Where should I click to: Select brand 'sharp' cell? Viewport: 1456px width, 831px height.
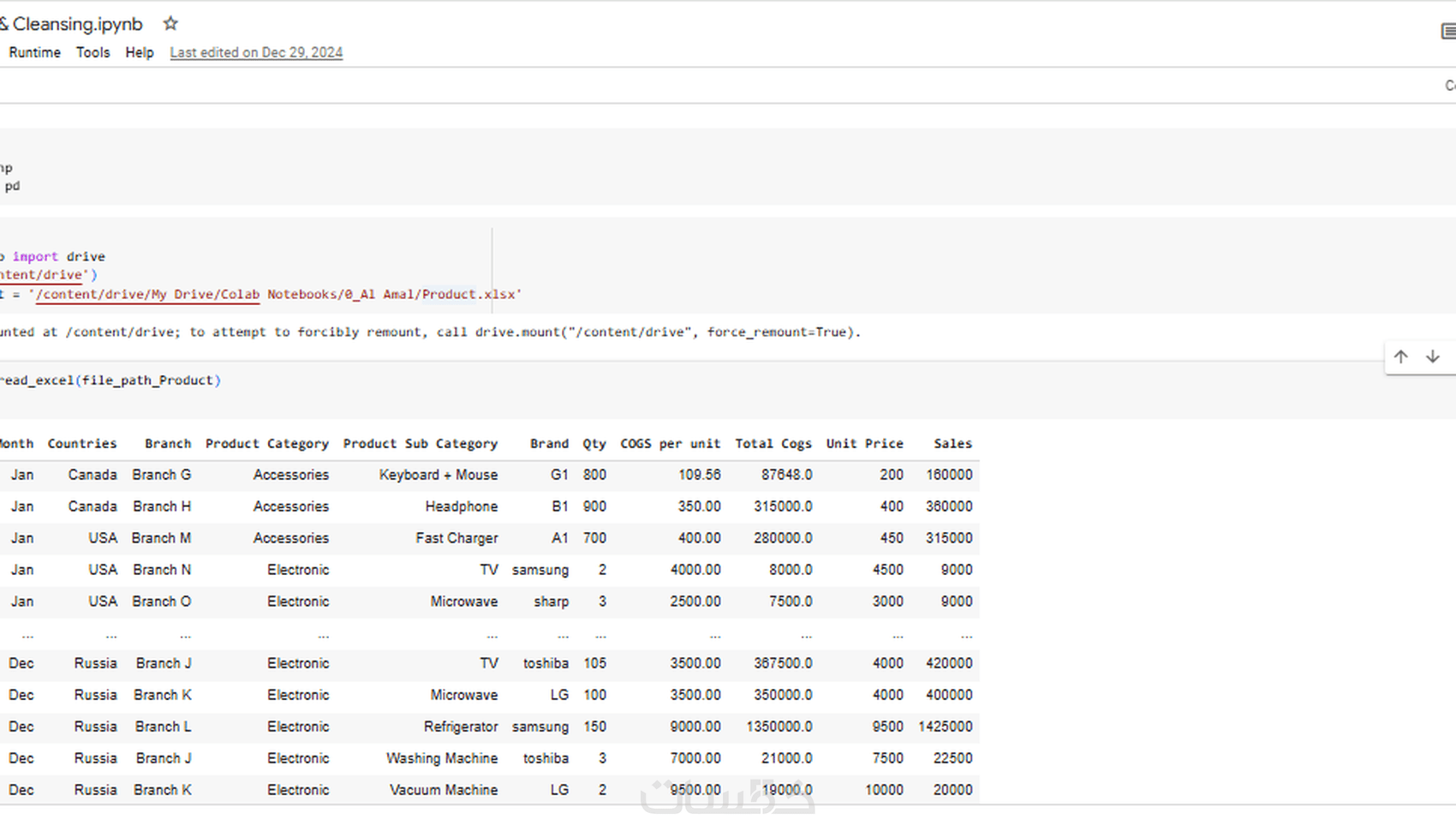[x=552, y=601]
